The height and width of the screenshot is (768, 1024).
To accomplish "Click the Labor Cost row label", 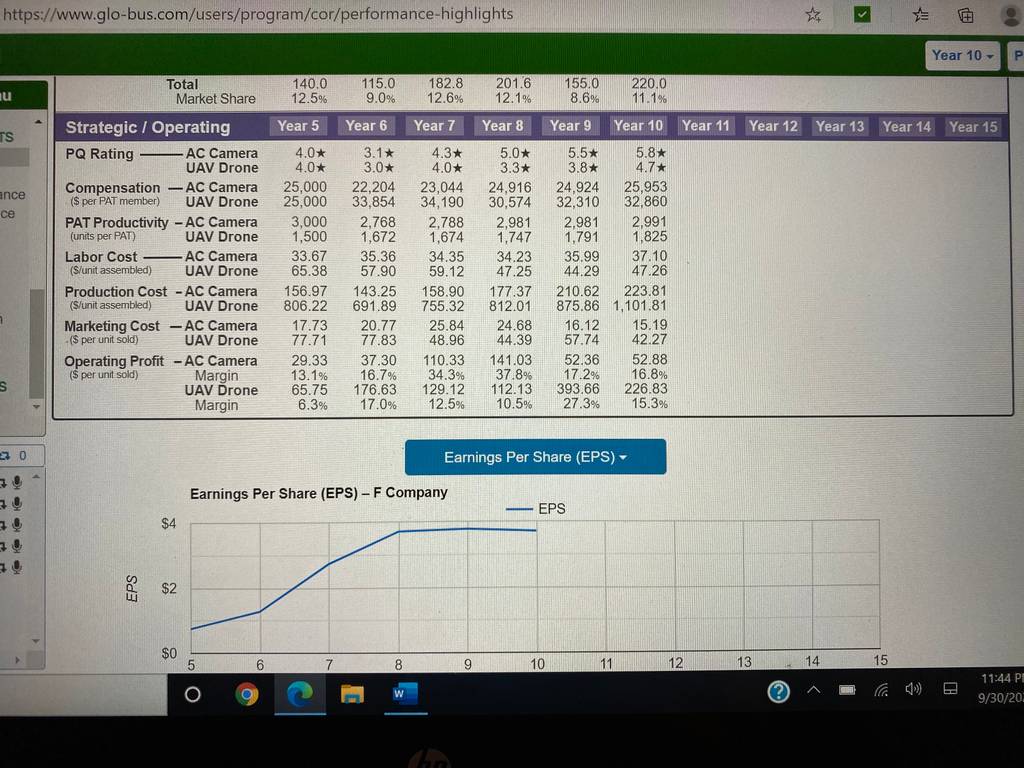I will [101, 257].
